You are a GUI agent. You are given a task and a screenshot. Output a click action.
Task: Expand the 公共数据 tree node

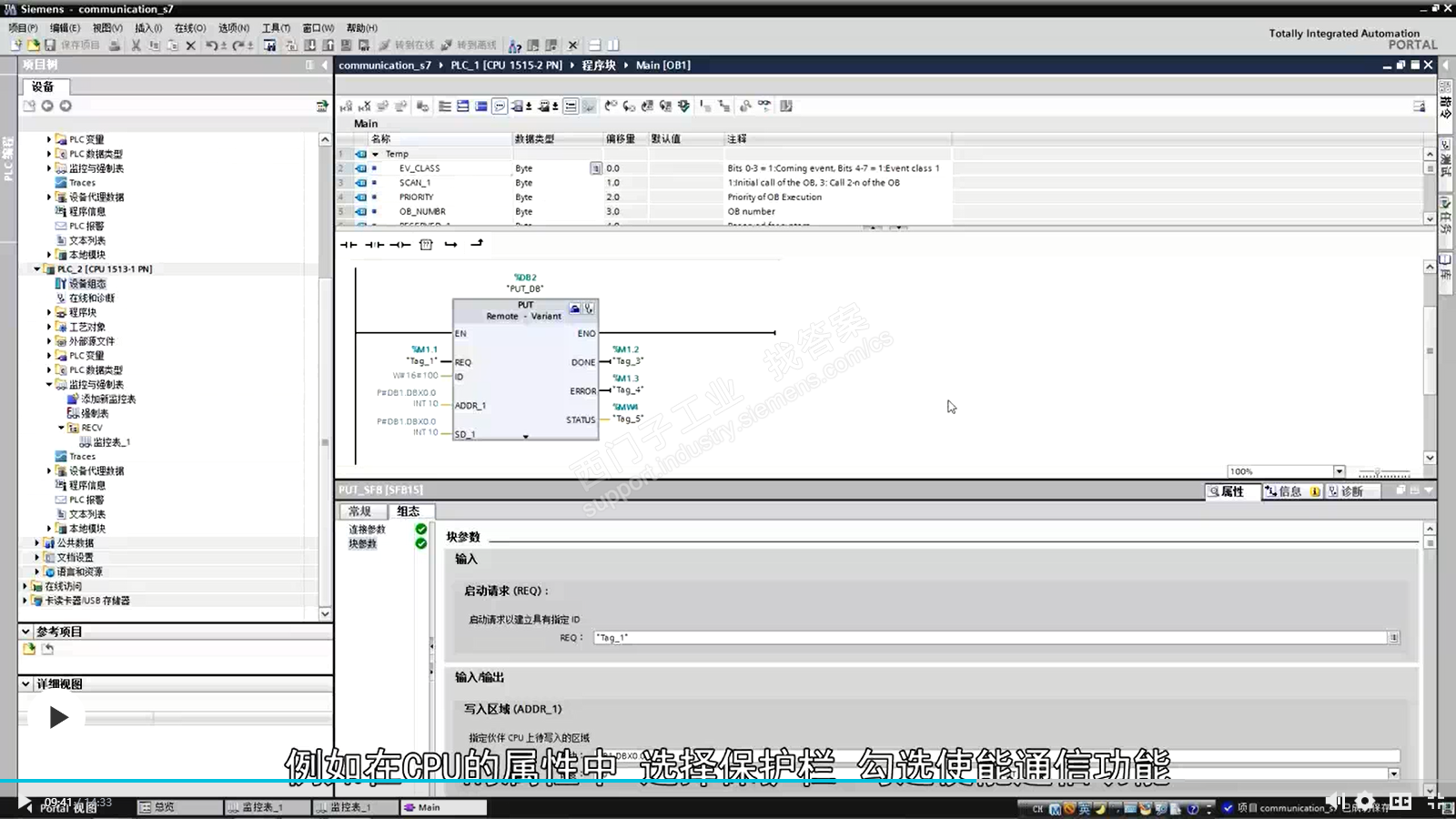37,543
